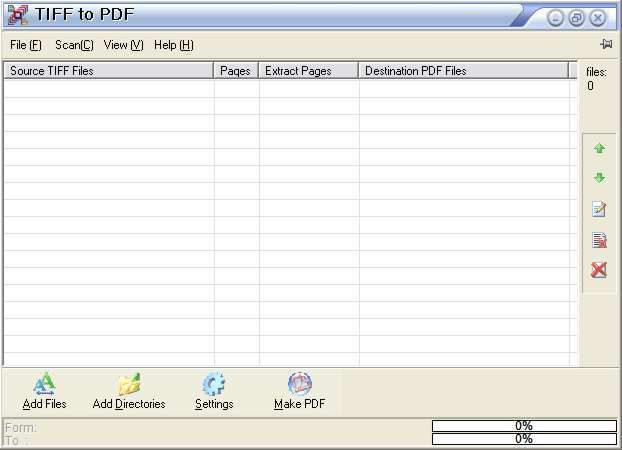Click the Source TIFF Files column header
The height and width of the screenshot is (450, 622).
[109, 71]
